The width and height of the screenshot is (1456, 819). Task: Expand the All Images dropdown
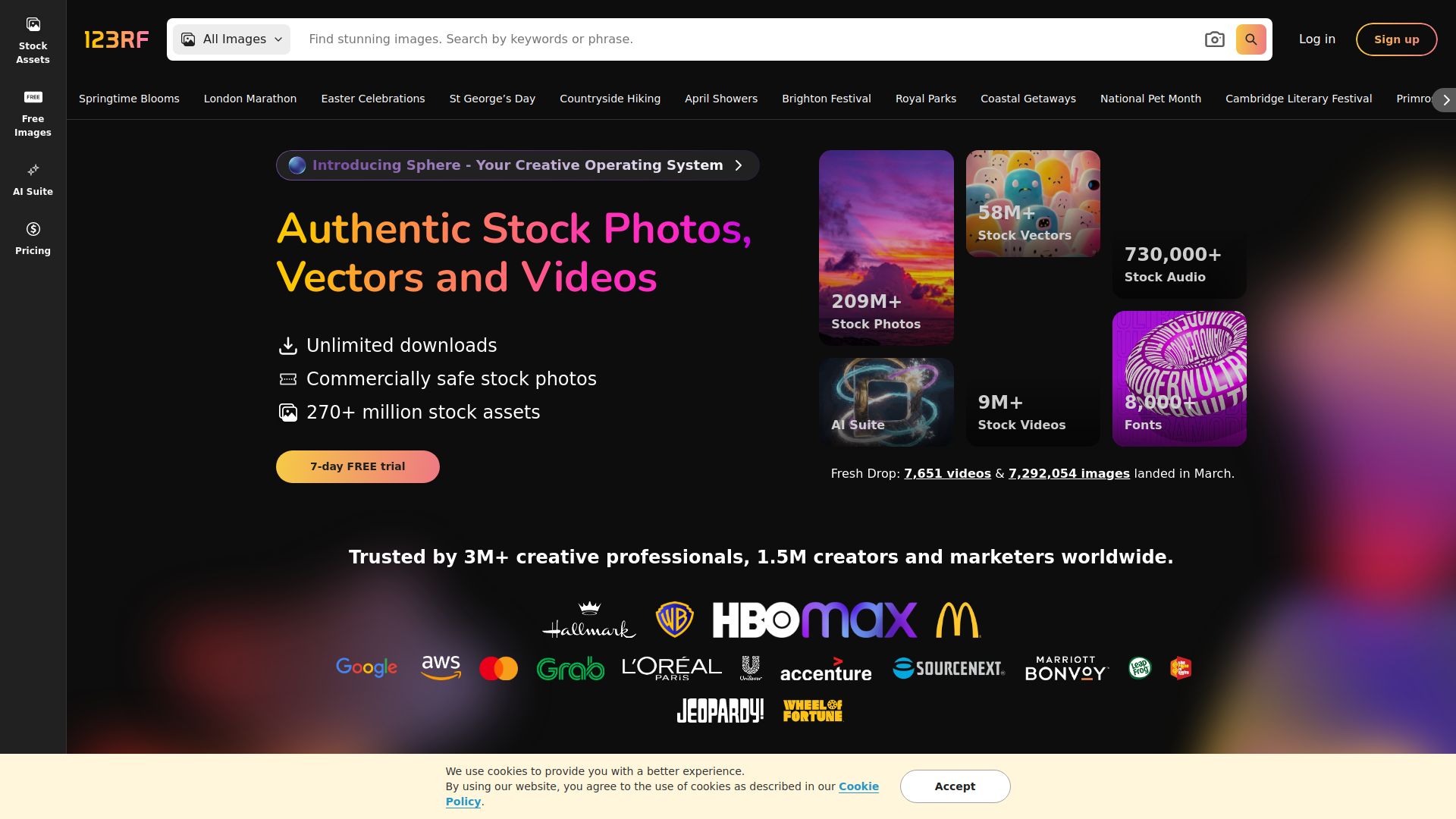click(x=231, y=39)
